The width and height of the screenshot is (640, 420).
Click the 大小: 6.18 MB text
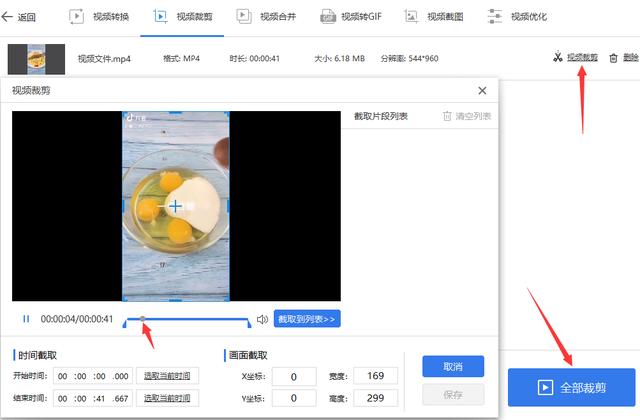[x=339, y=59]
